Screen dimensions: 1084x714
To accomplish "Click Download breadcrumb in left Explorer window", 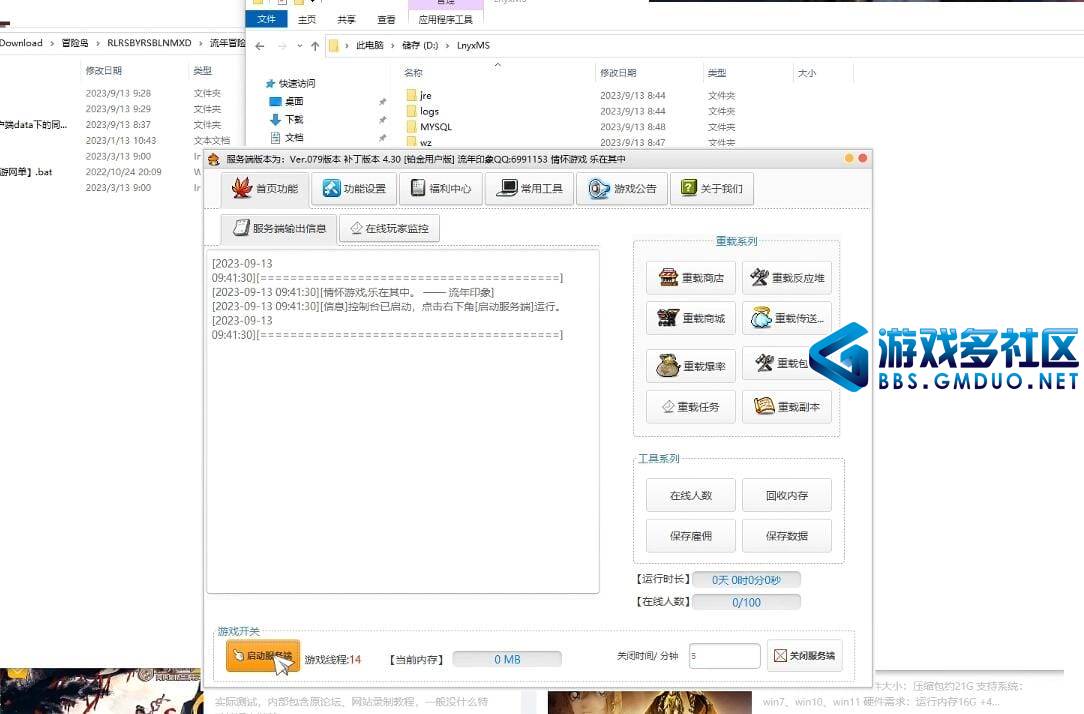I will [x=21, y=43].
